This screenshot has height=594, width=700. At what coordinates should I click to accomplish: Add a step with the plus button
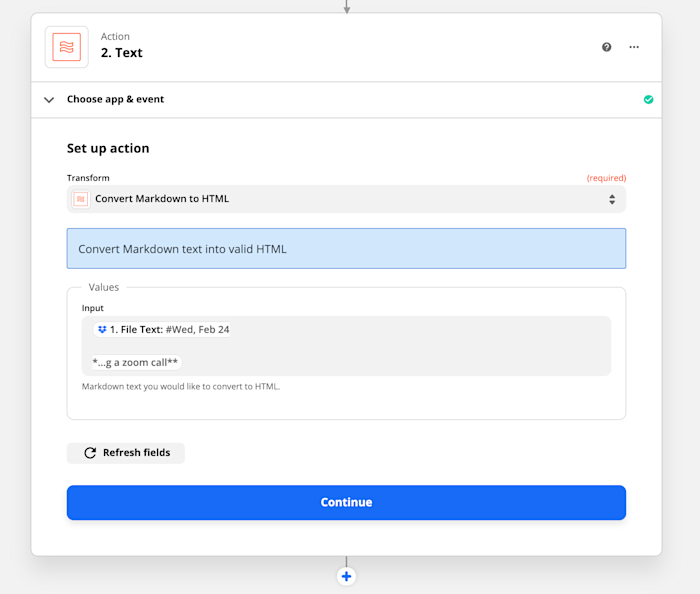point(346,576)
